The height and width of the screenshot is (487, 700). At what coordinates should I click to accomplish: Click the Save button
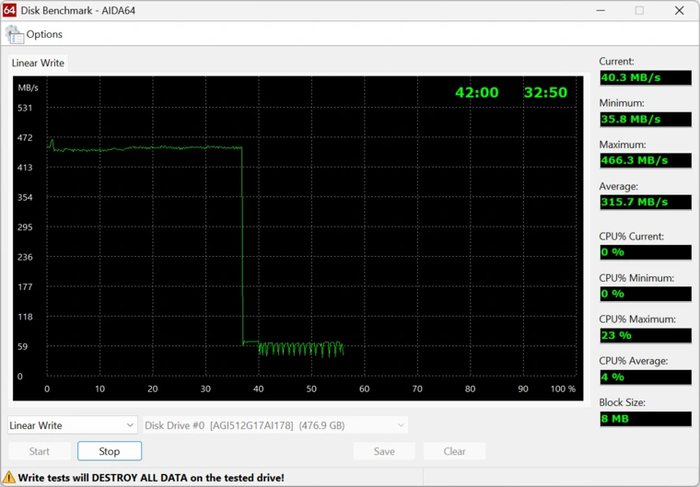[384, 451]
